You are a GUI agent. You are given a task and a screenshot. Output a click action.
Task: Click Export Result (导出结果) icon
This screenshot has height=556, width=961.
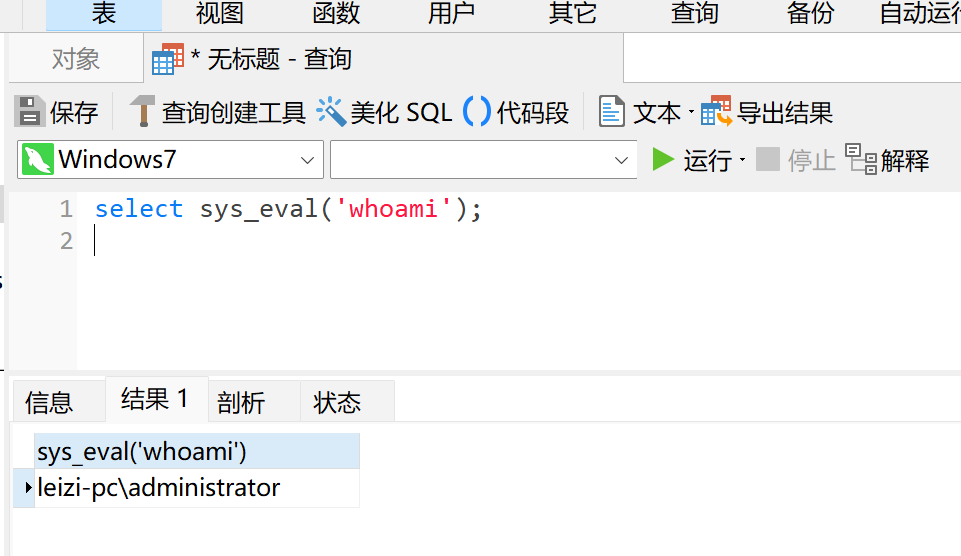point(716,112)
